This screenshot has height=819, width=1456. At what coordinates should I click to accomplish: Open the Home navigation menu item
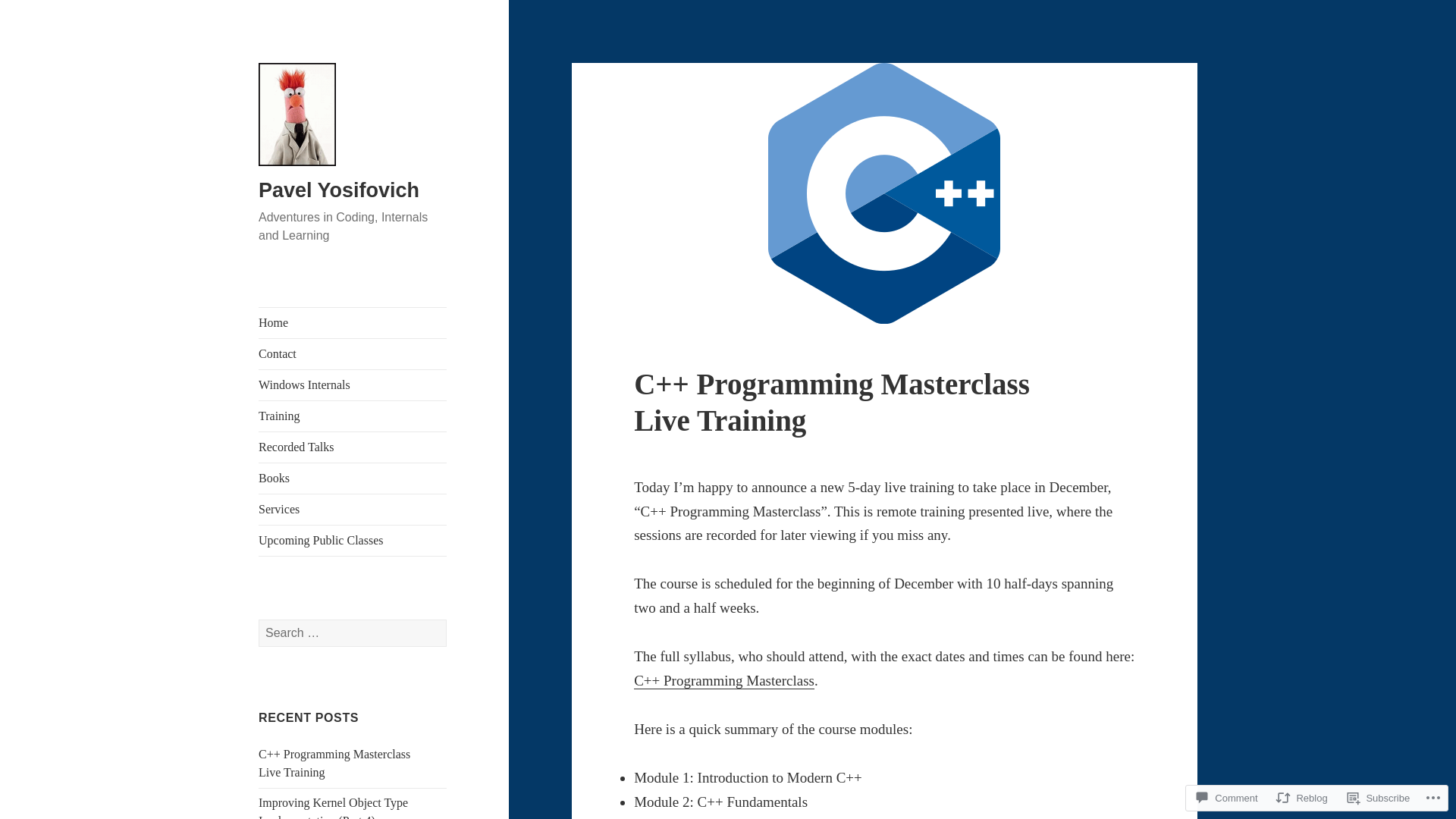point(273,322)
